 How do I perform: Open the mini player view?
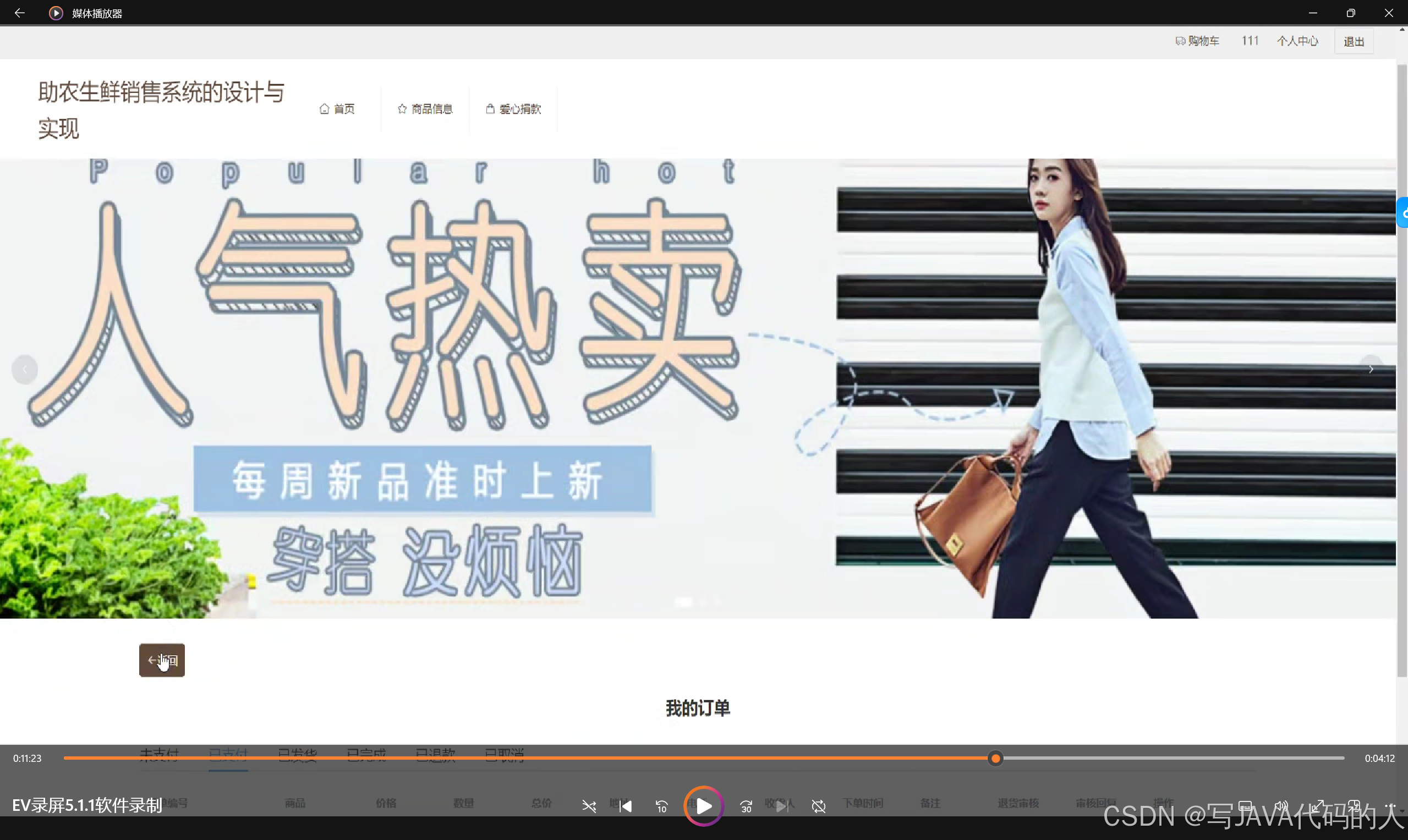(x=1354, y=806)
